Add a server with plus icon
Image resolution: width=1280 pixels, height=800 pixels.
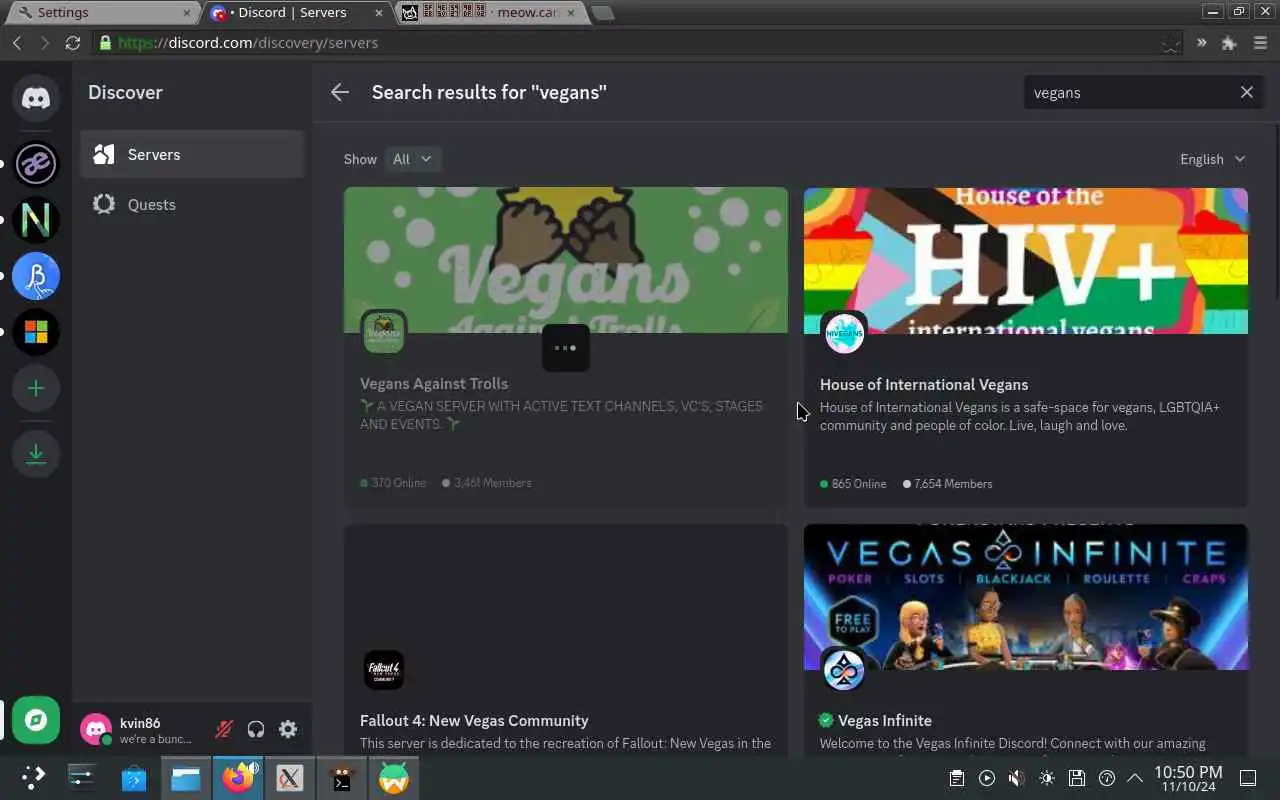36,388
